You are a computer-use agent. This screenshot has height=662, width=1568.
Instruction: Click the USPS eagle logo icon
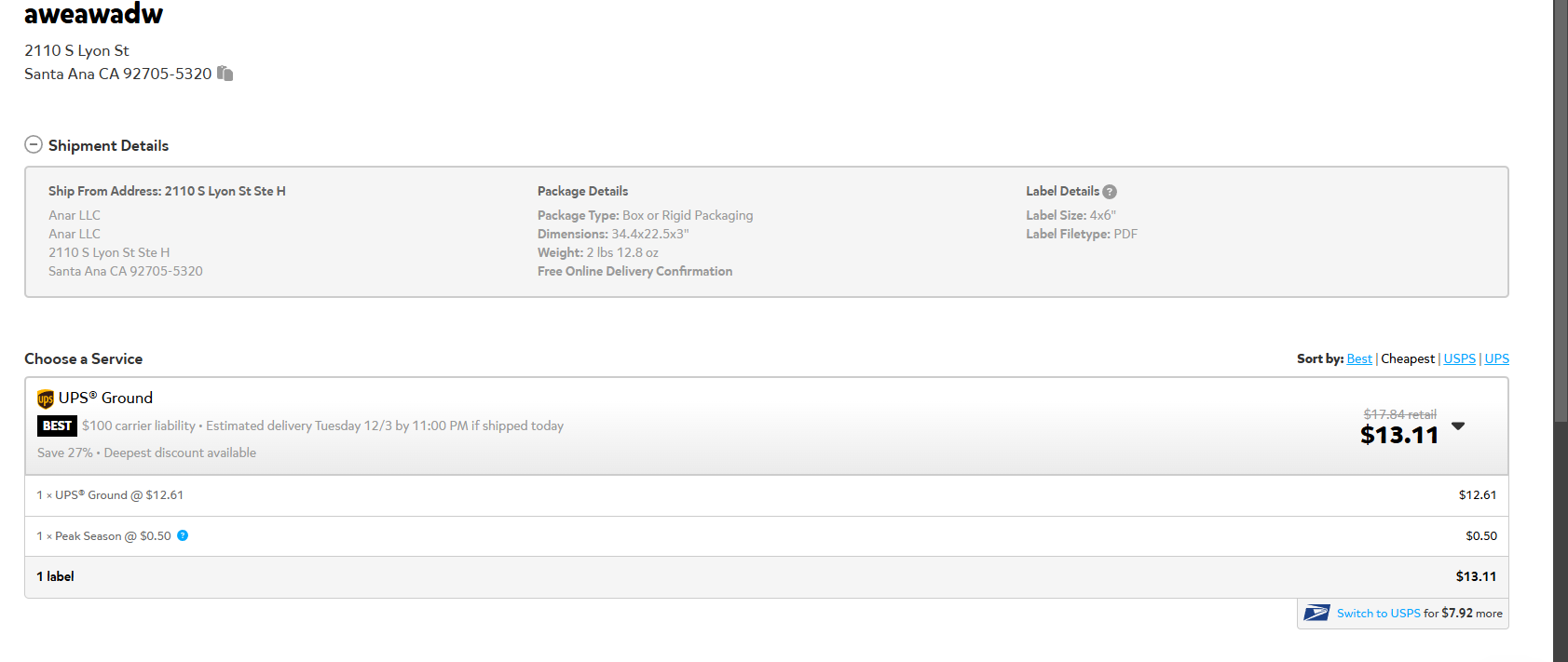tap(1316, 613)
